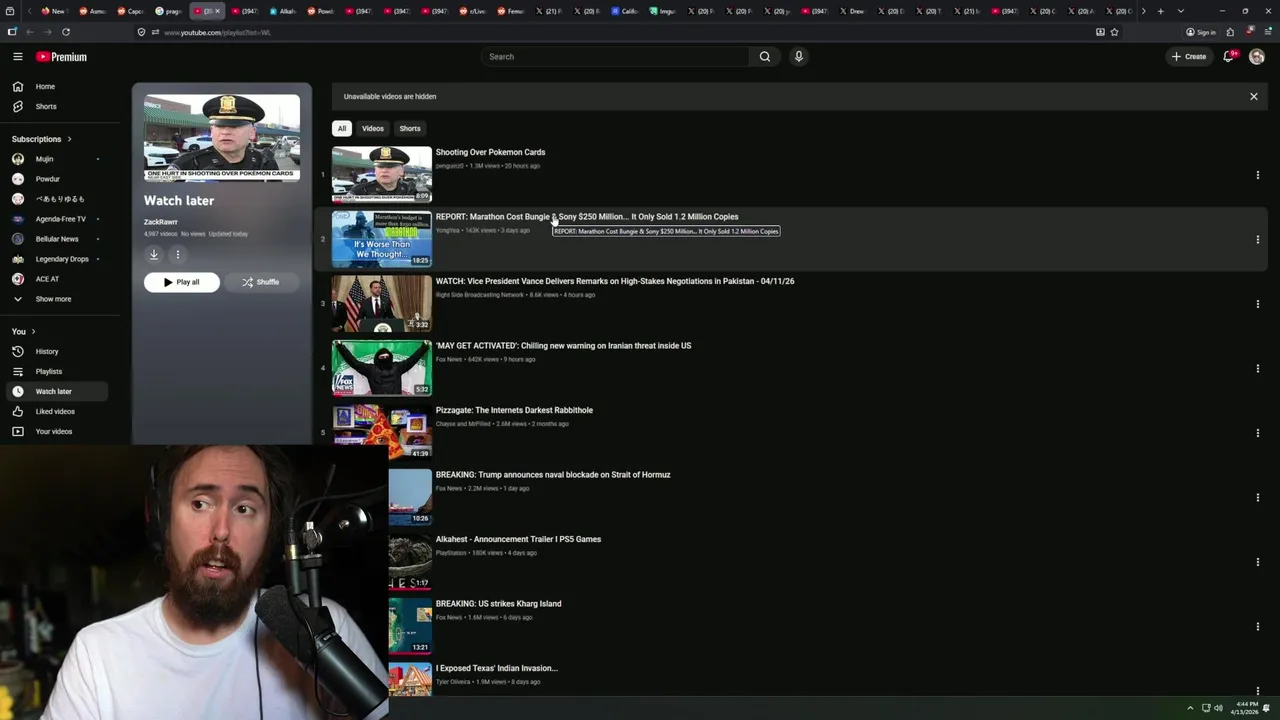Screen dimensions: 1280x720
Task: Open the Mujin subscription channel
Action: tap(57, 159)
